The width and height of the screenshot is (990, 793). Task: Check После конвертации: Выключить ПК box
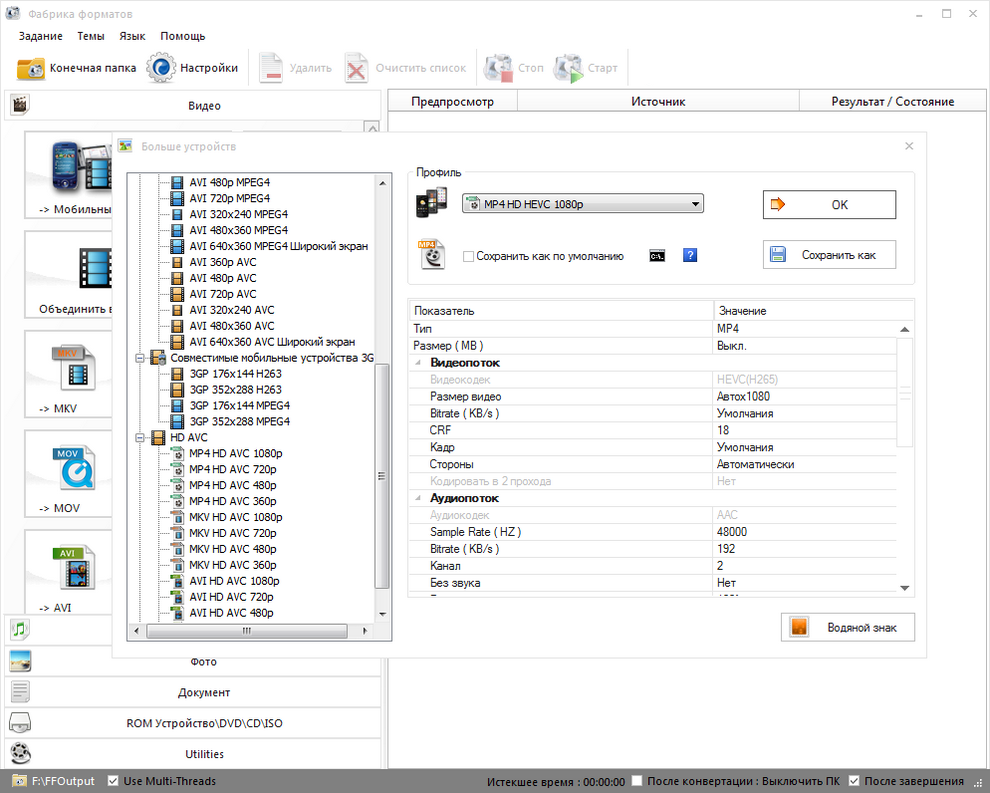(636, 781)
